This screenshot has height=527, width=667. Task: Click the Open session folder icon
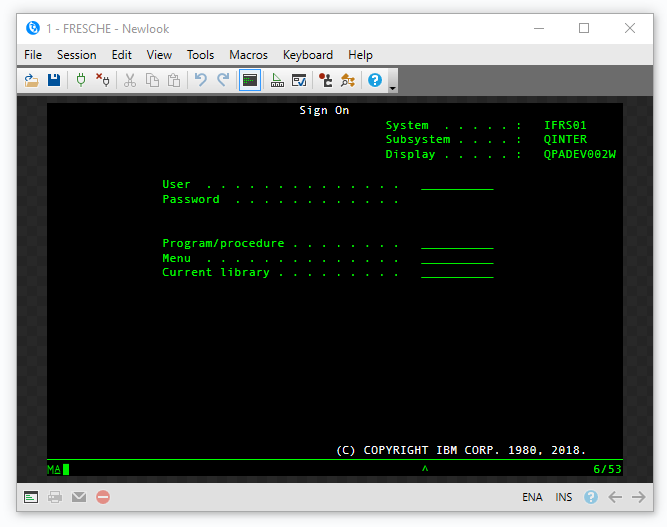click(31, 80)
